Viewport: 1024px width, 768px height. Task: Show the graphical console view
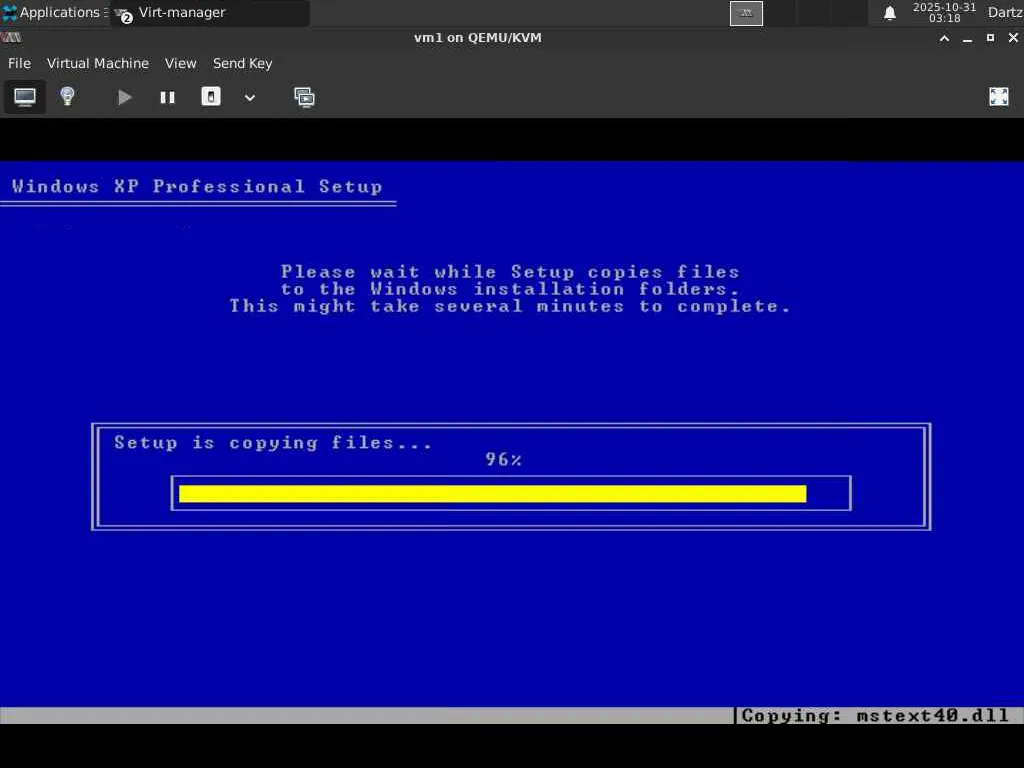(x=25, y=97)
